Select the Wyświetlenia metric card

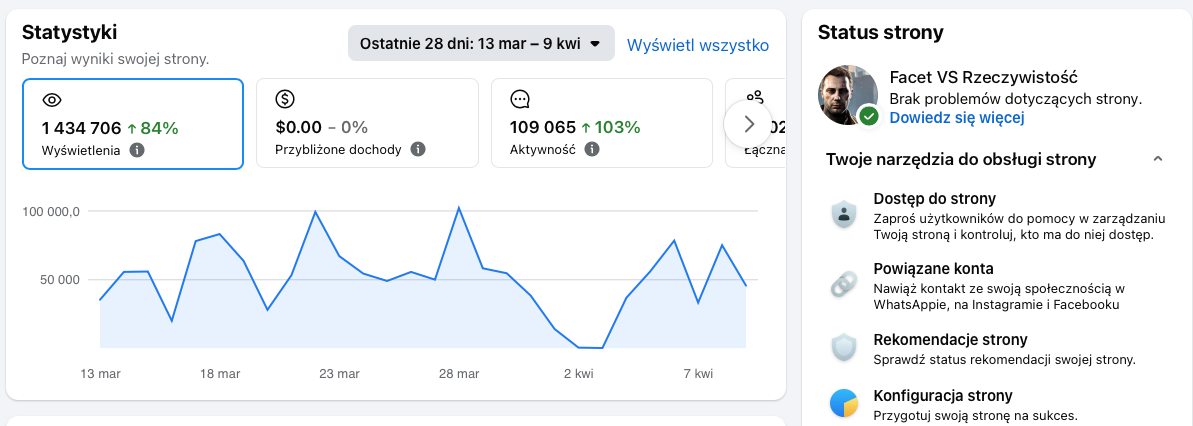click(132, 124)
